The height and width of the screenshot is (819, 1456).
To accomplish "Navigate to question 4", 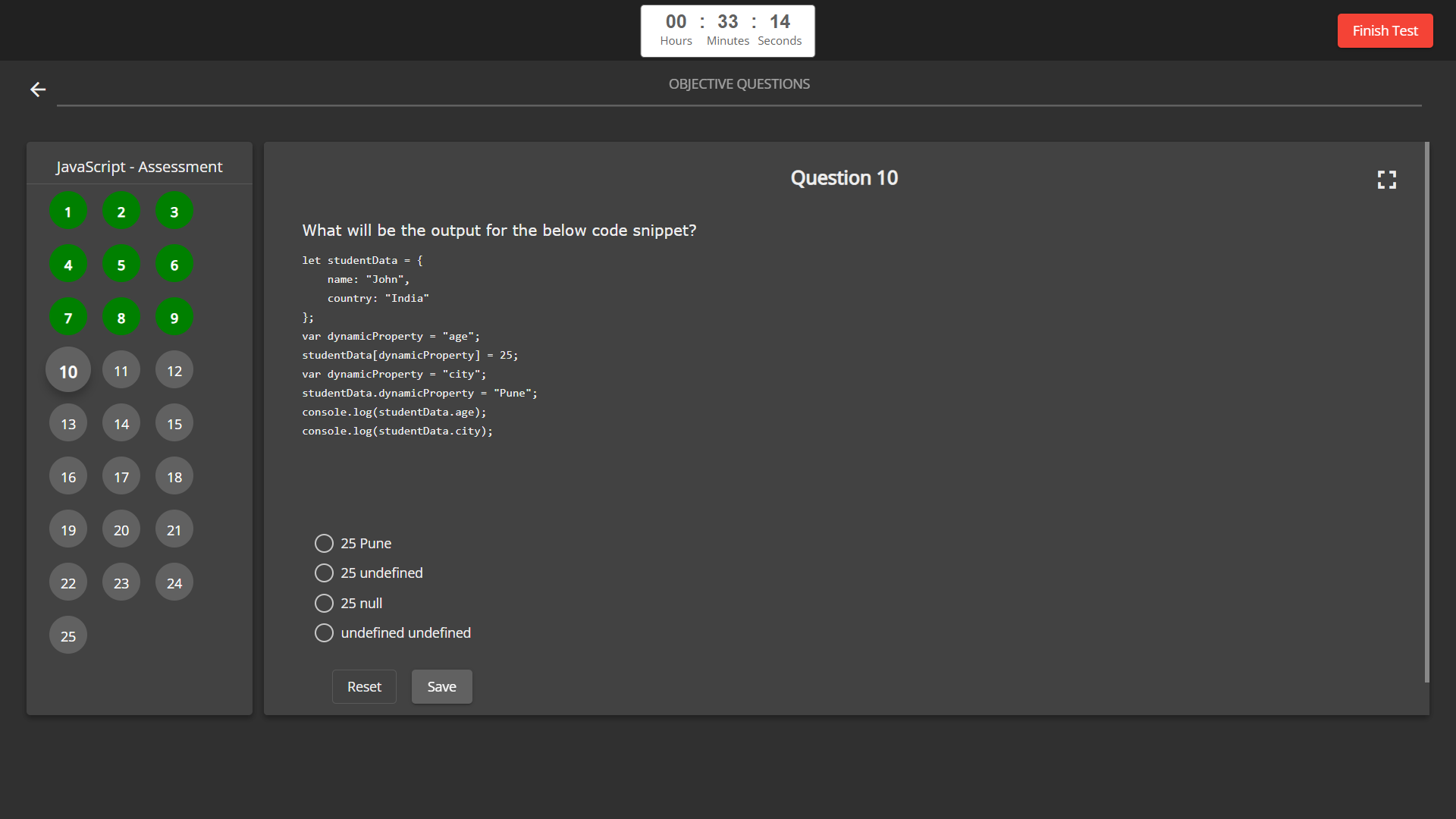I will pos(68,265).
